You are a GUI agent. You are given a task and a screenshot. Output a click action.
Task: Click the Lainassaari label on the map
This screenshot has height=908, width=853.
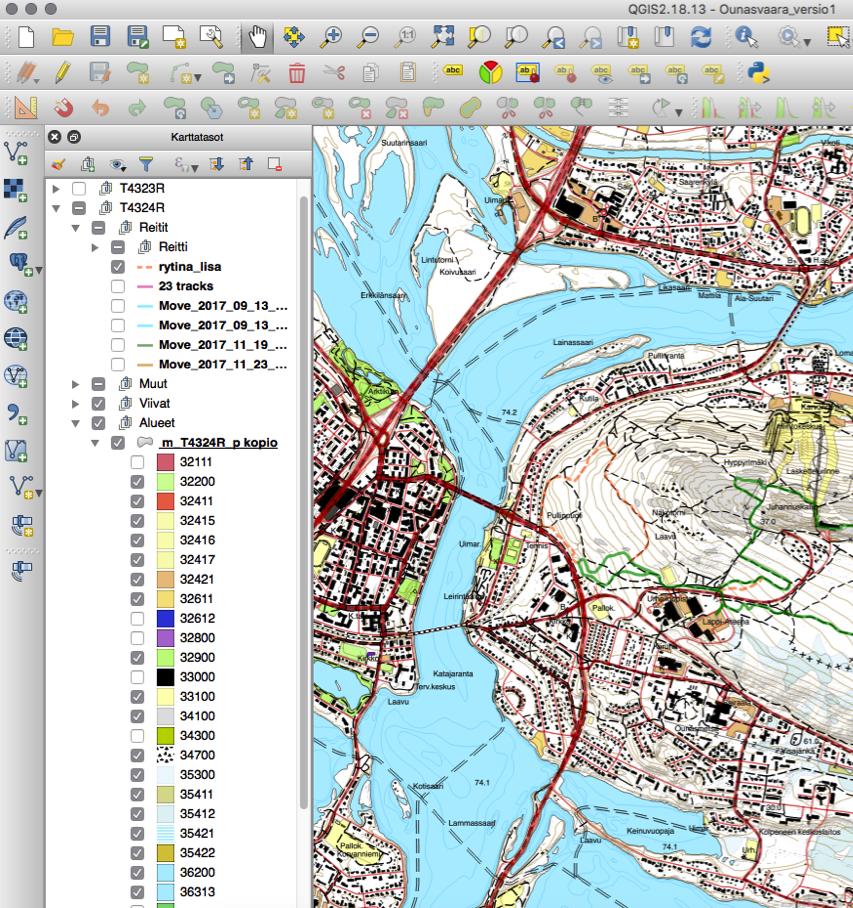click(x=573, y=342)
